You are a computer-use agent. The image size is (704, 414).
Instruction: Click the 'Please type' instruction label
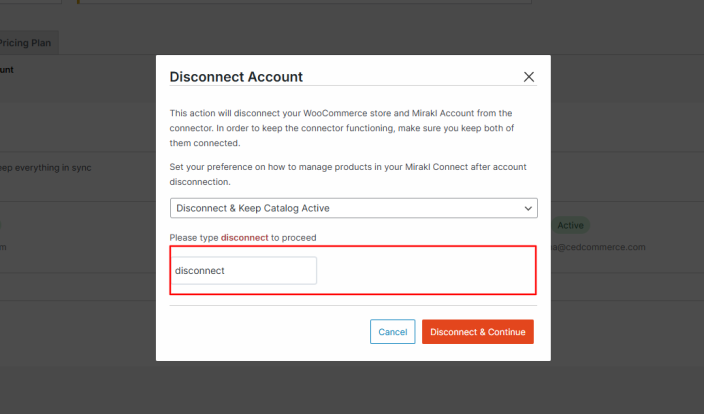pyautogui.click(x=194, y=238)
